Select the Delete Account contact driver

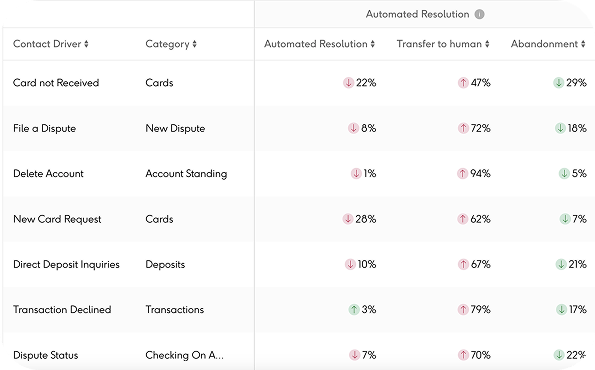[x=48, y=174]
